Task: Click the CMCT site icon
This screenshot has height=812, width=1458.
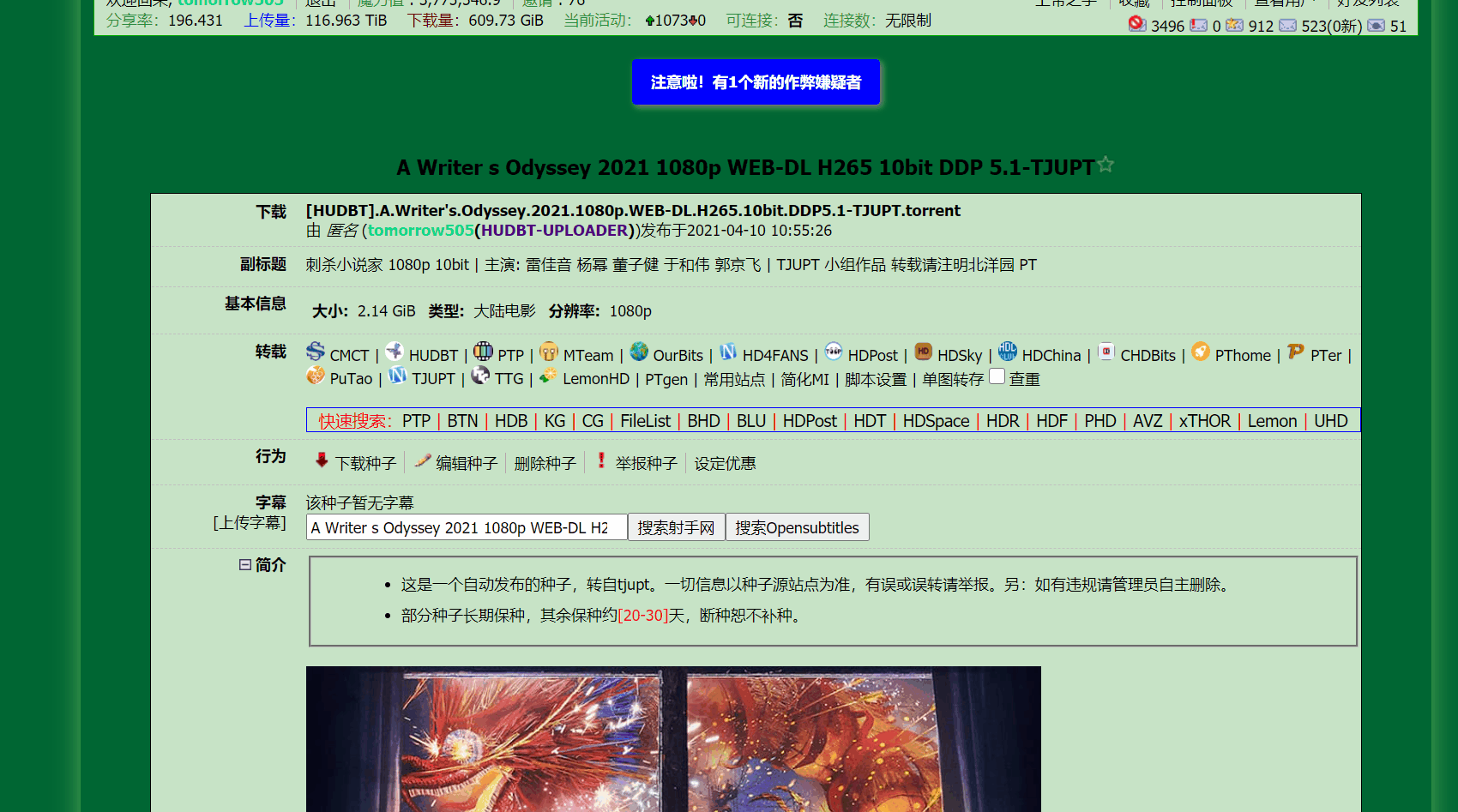Action: (316, 352)
